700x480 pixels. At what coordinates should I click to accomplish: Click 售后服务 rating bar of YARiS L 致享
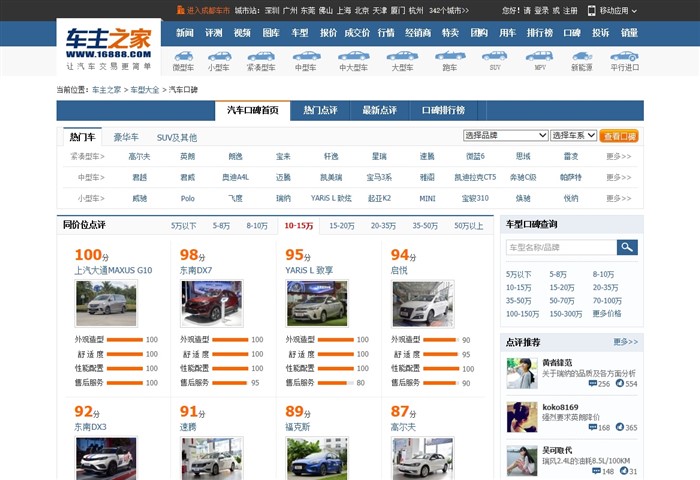pyautogui.click(x=336, y=383)
